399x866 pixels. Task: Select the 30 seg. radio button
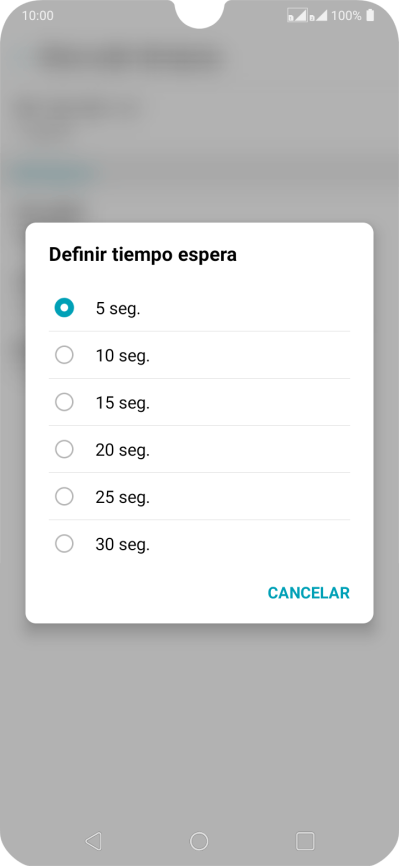click(x=64, y=544)
